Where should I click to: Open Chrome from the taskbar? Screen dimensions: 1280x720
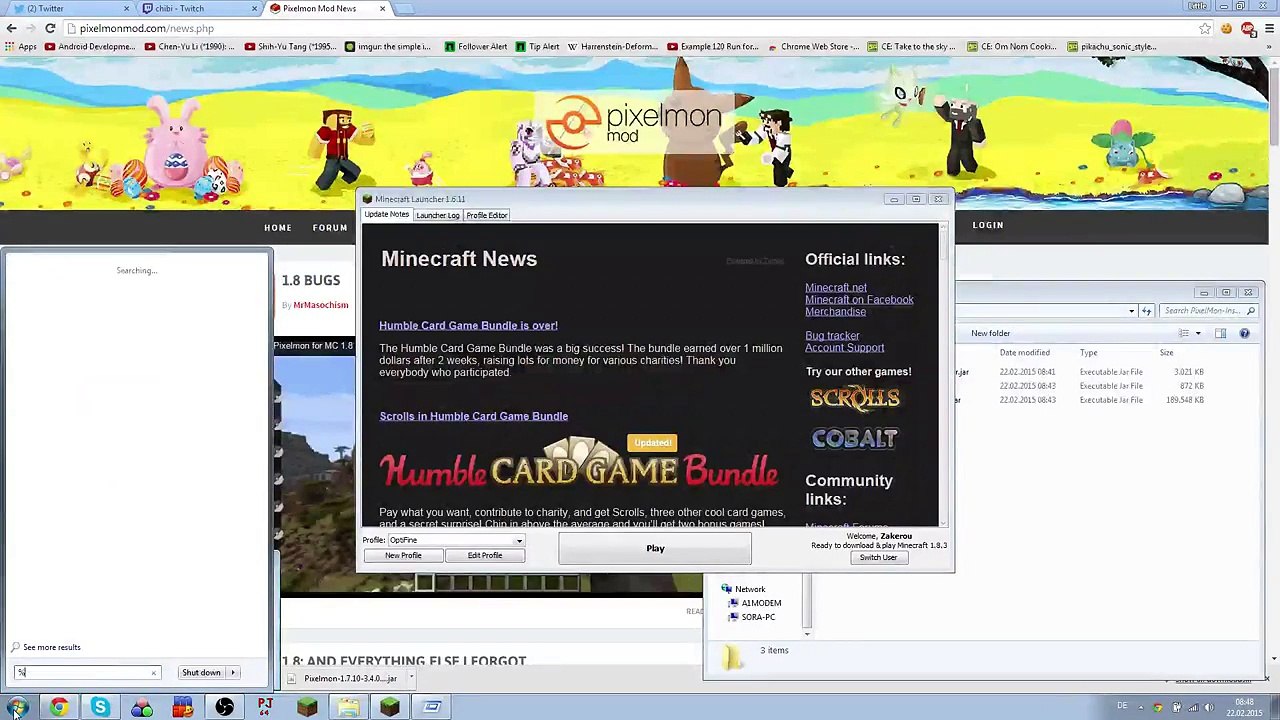tap(59, 708)
